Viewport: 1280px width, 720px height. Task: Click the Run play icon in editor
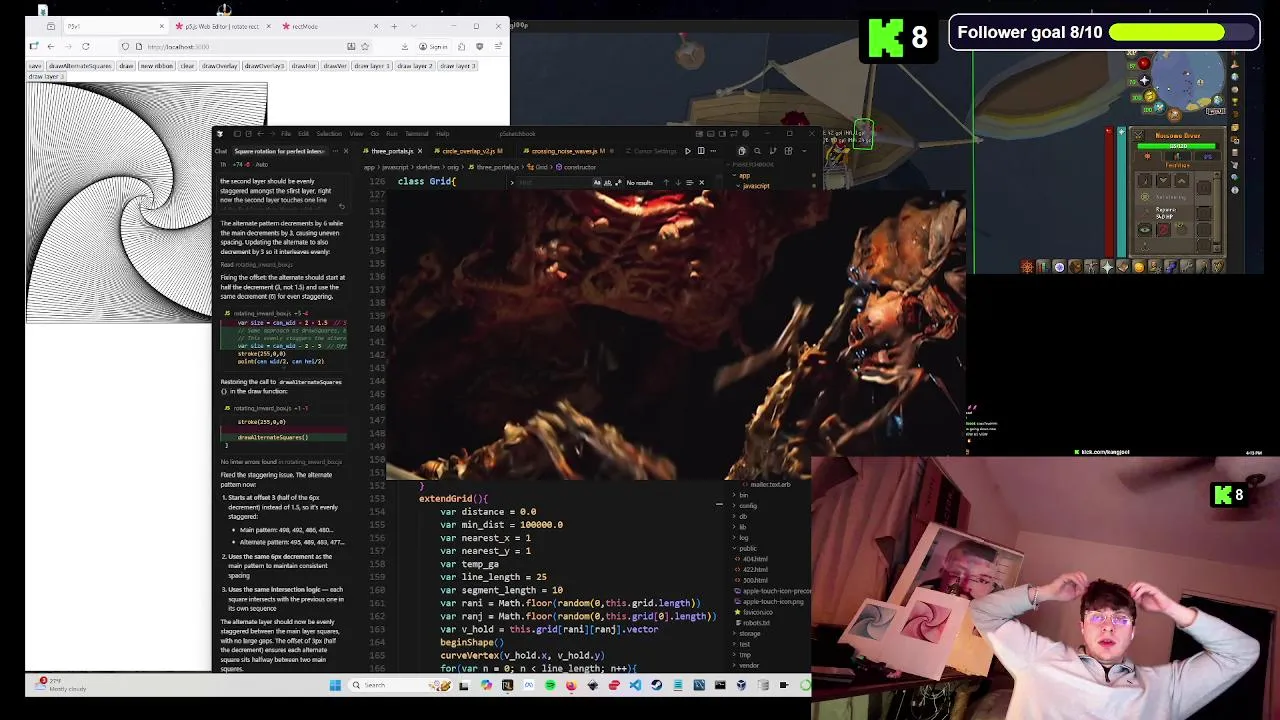coord(688,151)
